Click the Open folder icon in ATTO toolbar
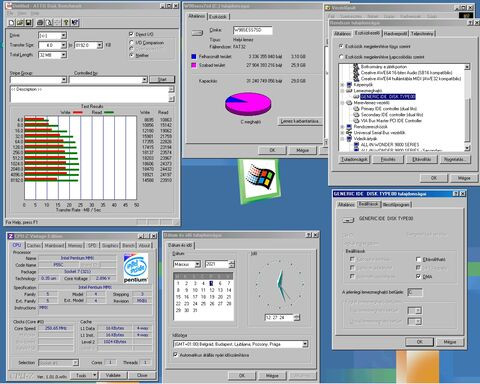Viewport: 480px width, 384px height. [20, 23]
